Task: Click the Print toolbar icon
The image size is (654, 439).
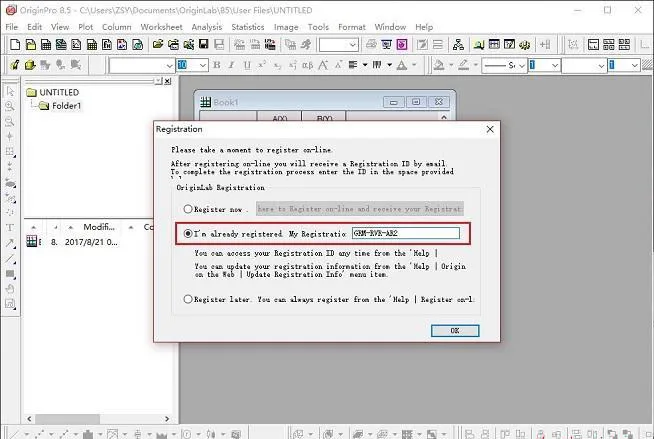Action: pos(371,45)
